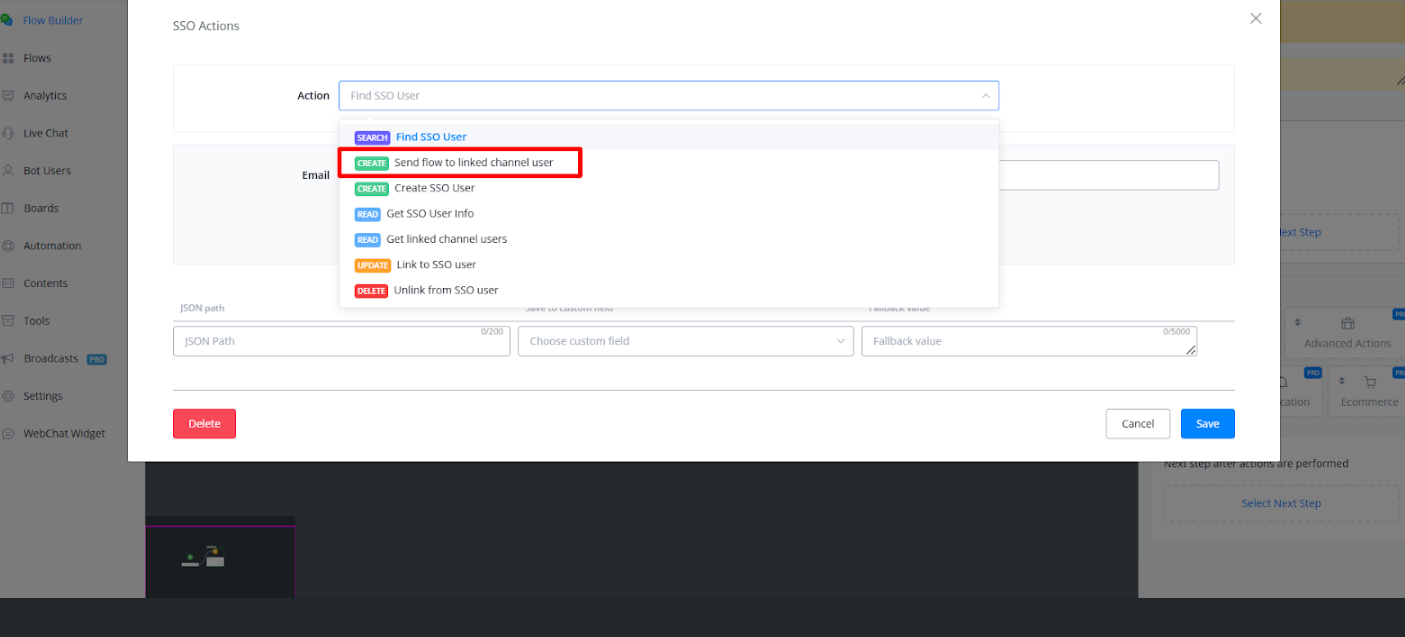Click the Live Chat headset icon

pyautogui.click(x=8, y=133)
